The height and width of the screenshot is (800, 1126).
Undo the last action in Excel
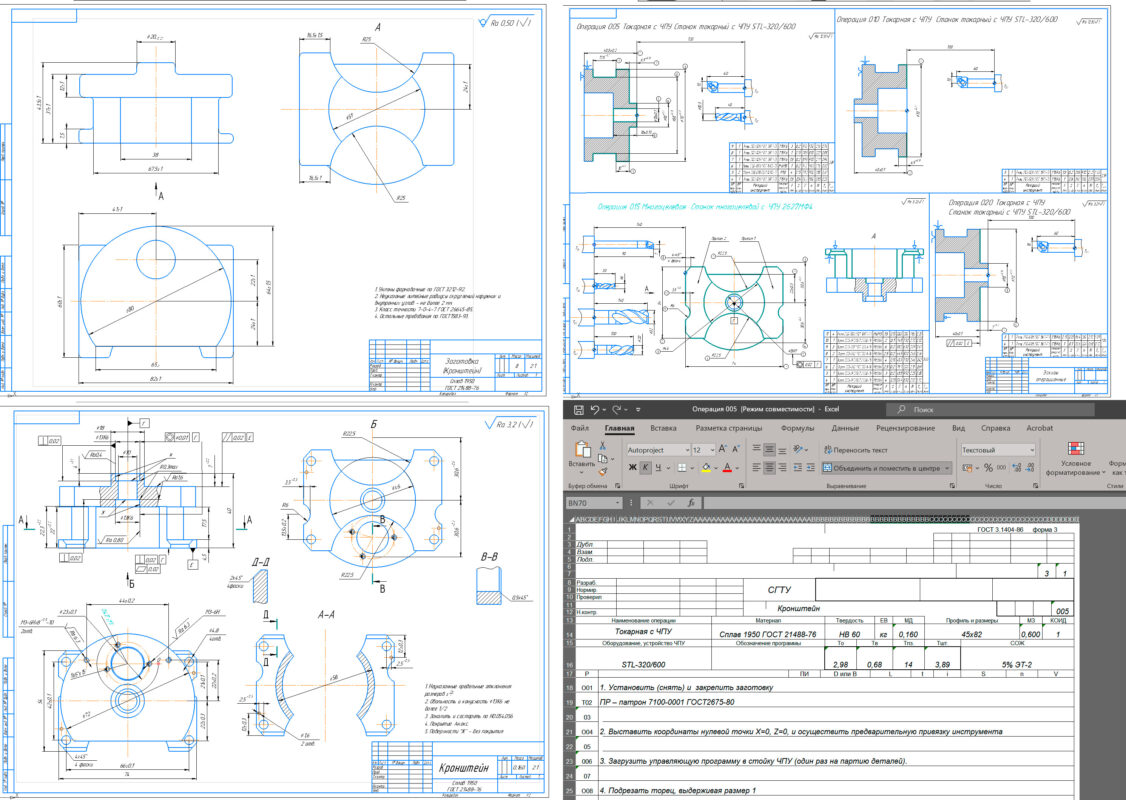595,410
